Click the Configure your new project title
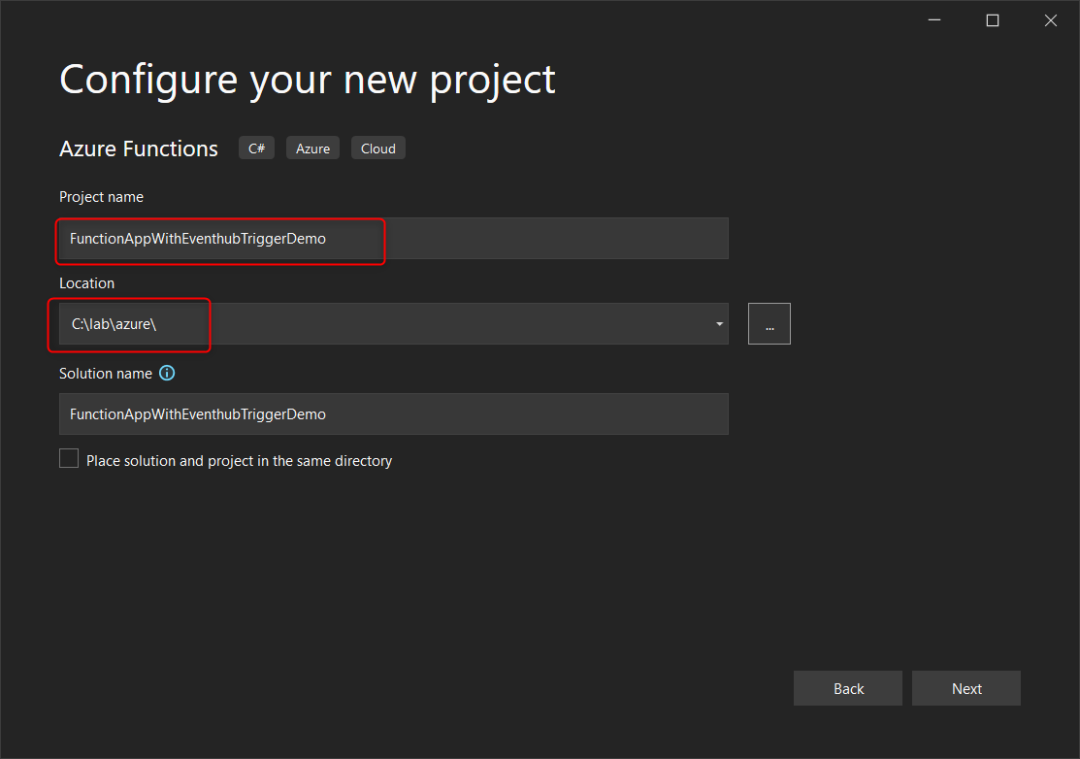Viewport: 1080px width, 759px height. [x=307, y=79]
